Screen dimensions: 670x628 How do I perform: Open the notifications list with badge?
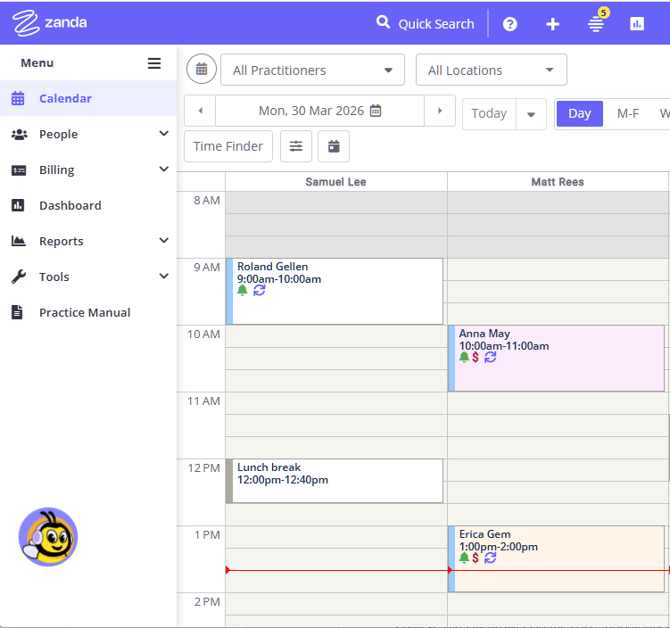[x=596, y=23]
